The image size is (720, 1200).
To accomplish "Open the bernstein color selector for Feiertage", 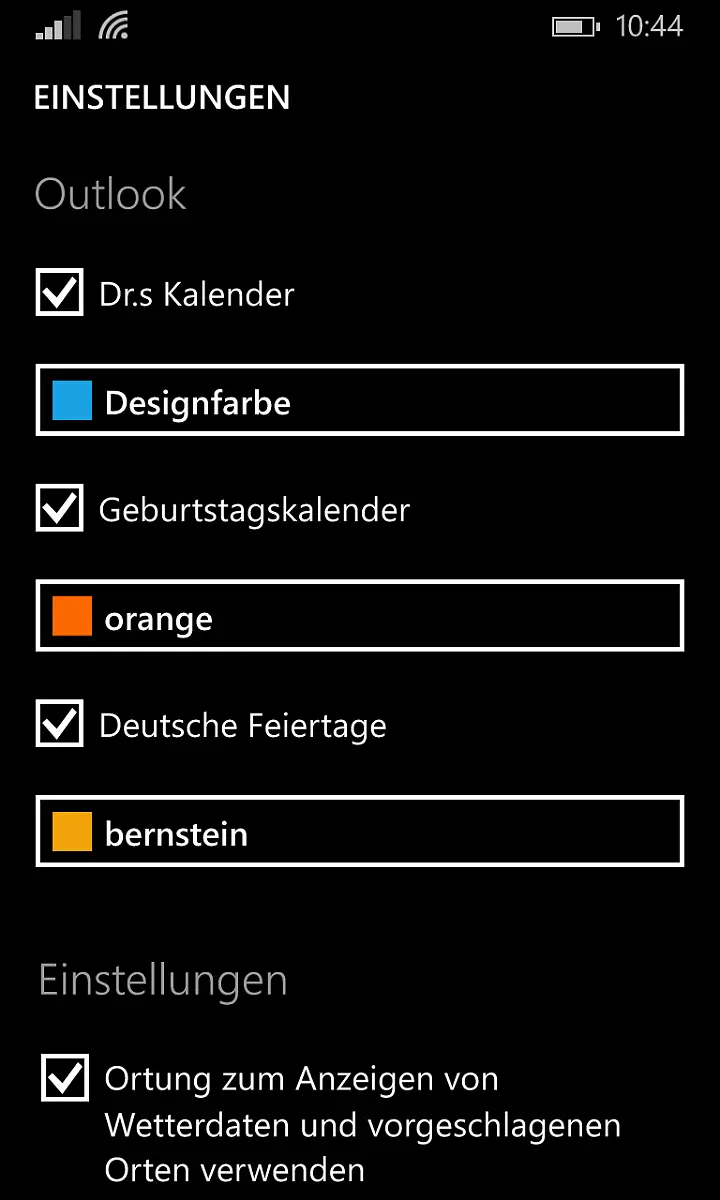I will [x=360, y=831].
